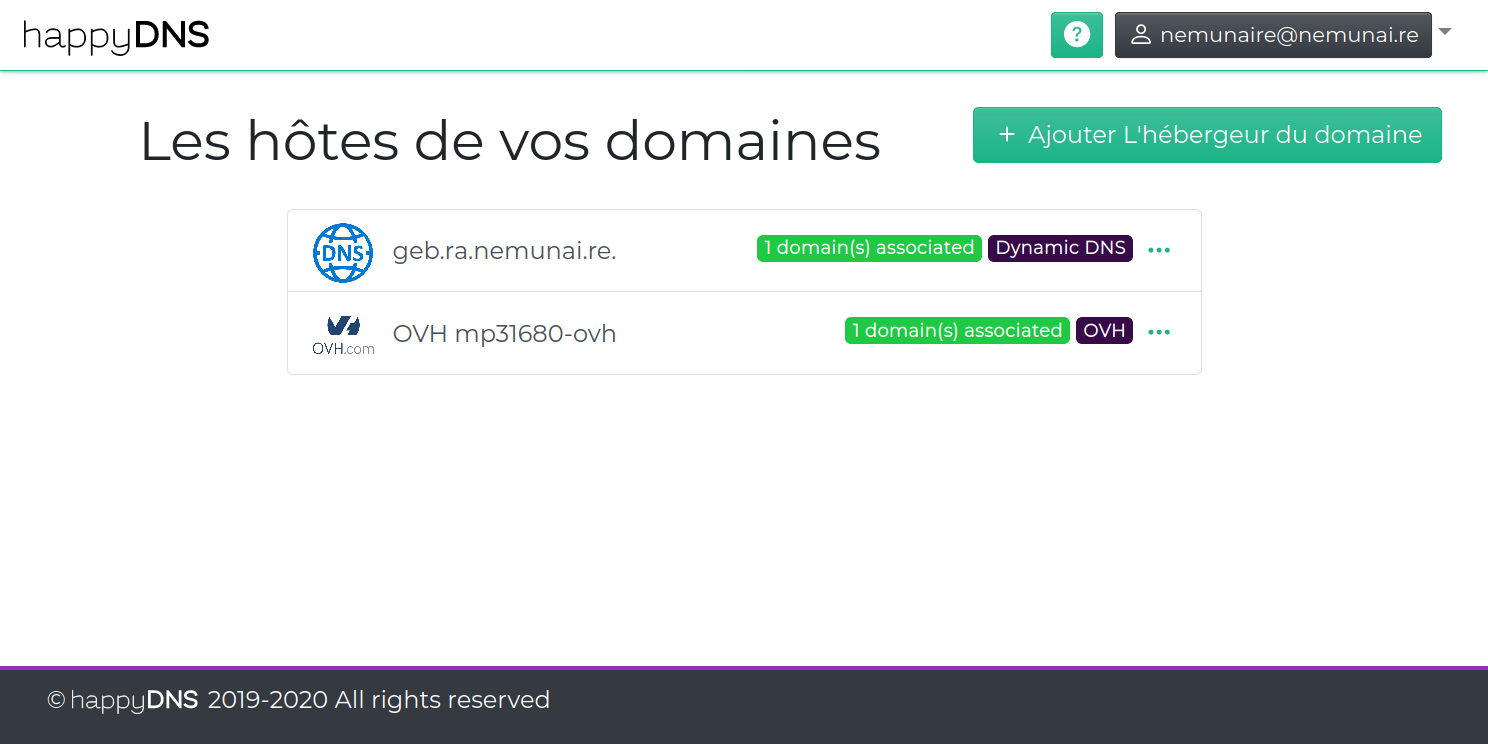This screenshot has width=1488, height=744.
Task: Open three-dot menu for geb.ra.nemunai.re.
Action: point(1158,250)
